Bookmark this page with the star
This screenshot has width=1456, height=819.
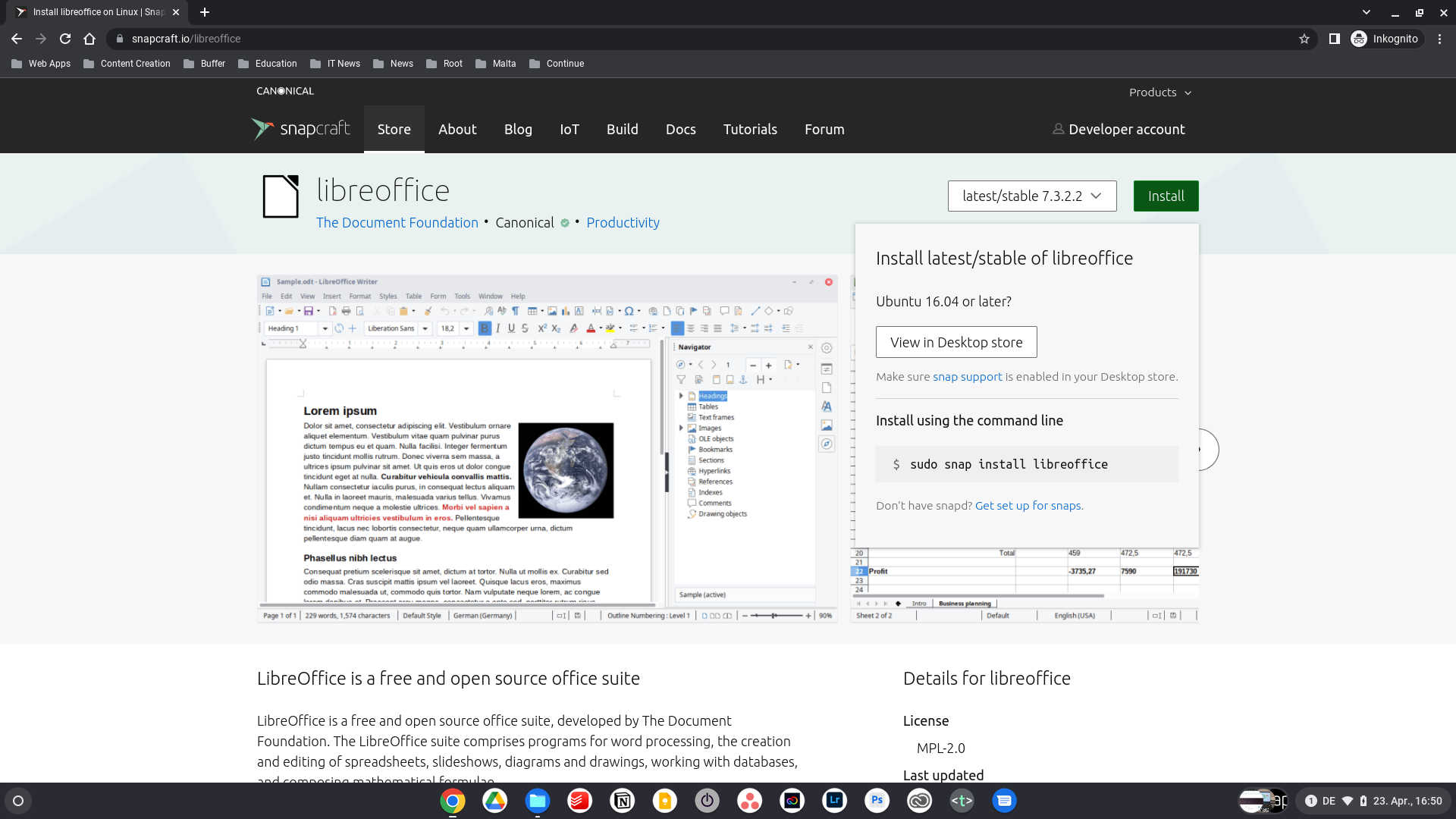point(1304,39)
